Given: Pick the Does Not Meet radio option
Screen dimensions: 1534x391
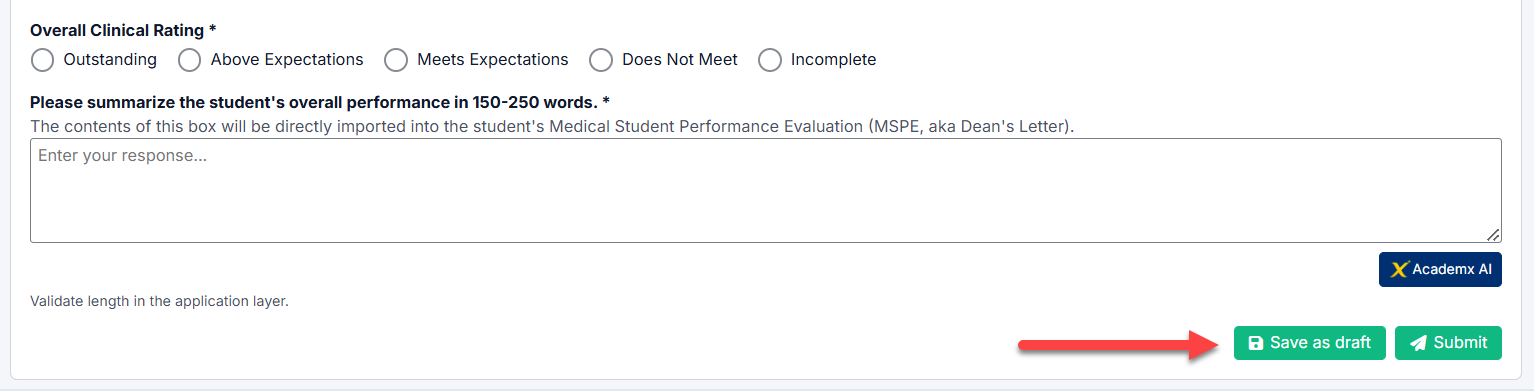Looking at the screenshot, I should (x=601, y=60).
